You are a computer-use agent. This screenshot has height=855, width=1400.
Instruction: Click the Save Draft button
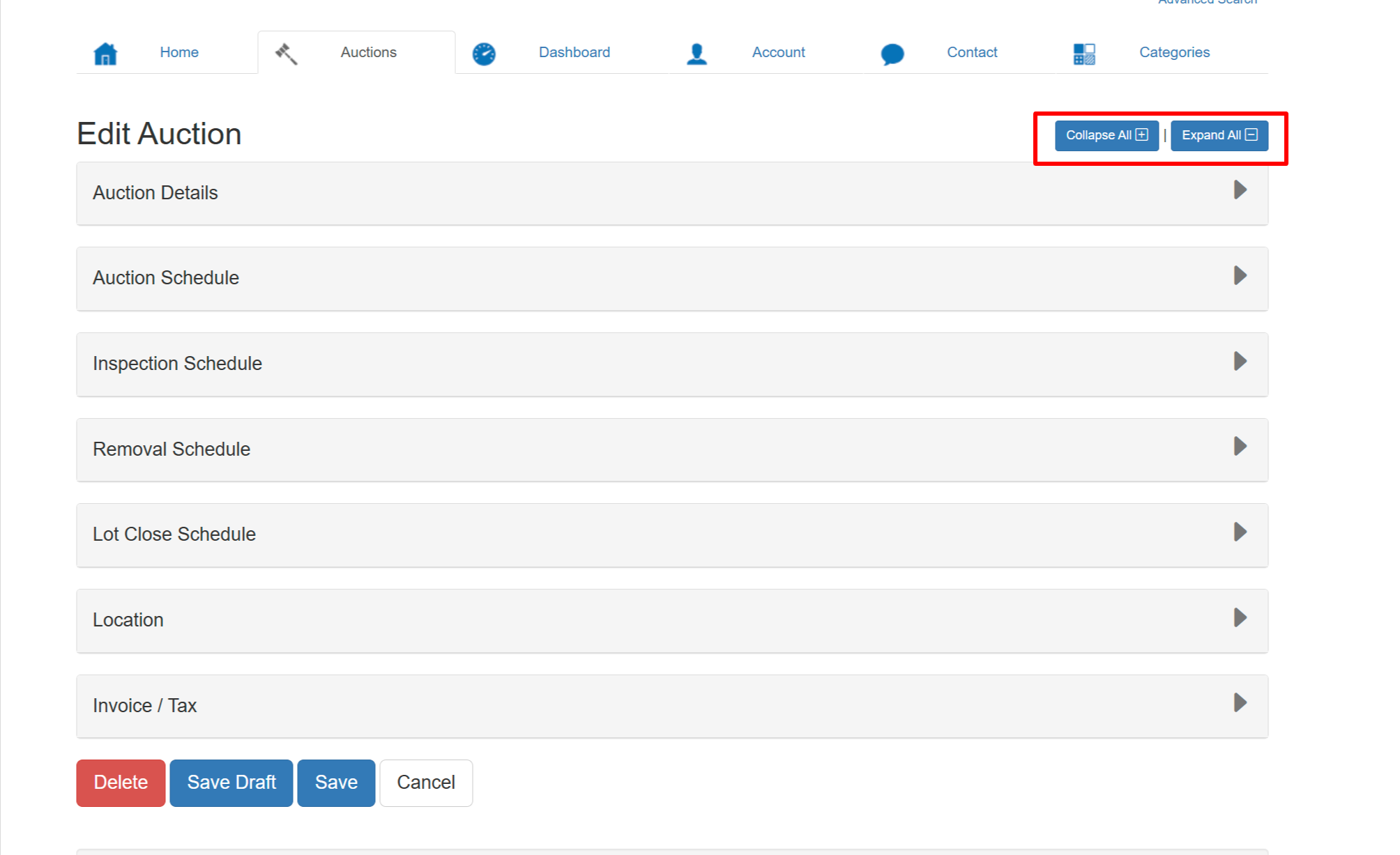231,783
